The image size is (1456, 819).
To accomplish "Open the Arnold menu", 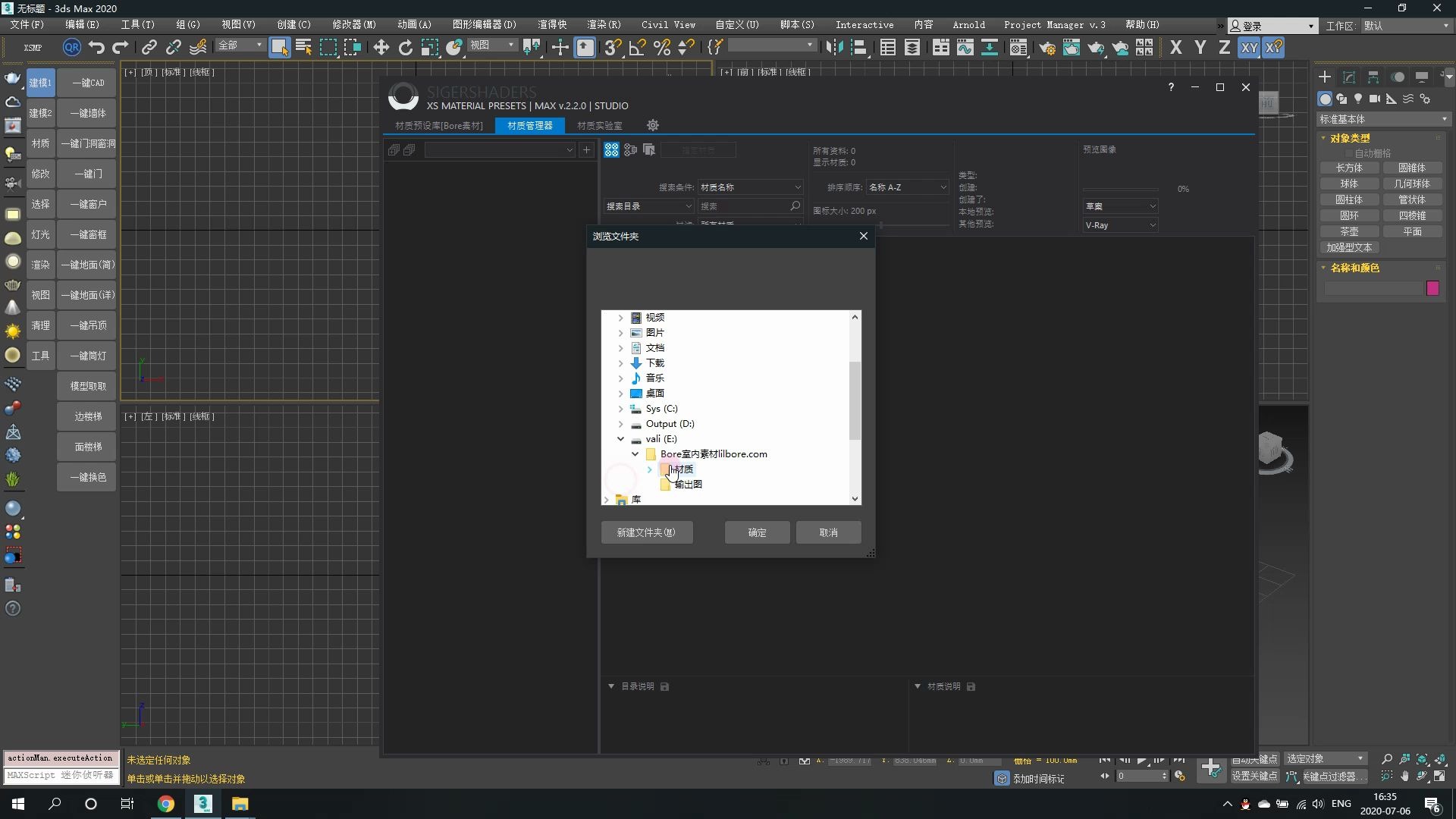I will coord(968,24).
